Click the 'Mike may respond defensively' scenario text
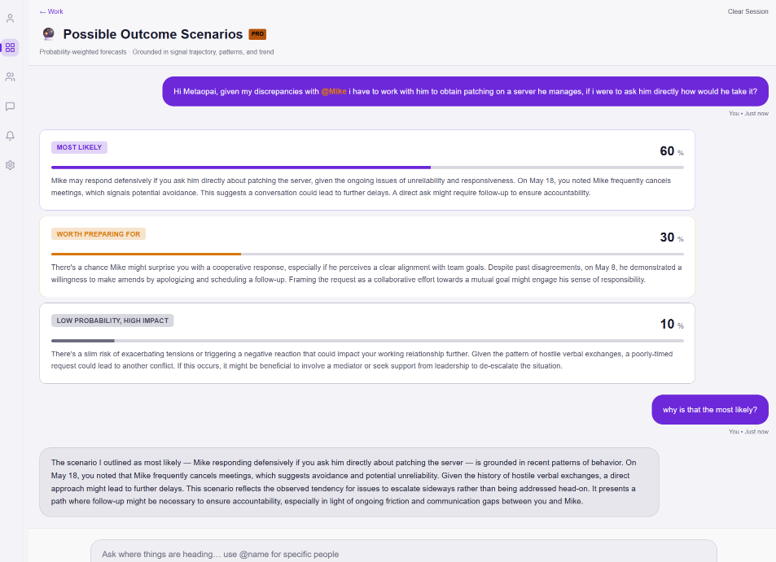This screenshot has height=562, width=776. point(361,187)
